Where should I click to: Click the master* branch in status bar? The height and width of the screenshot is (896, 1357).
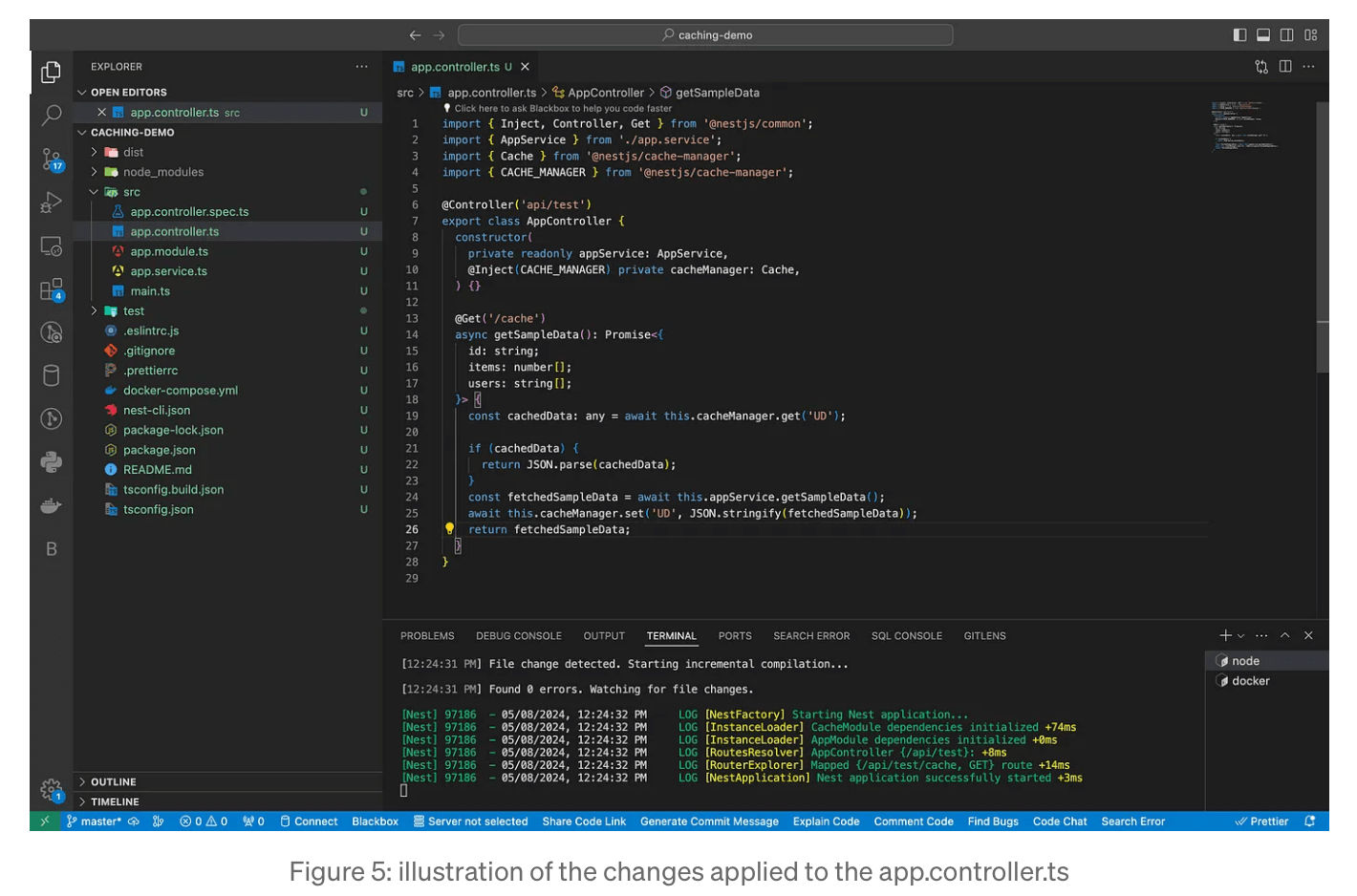pos(94,821)
